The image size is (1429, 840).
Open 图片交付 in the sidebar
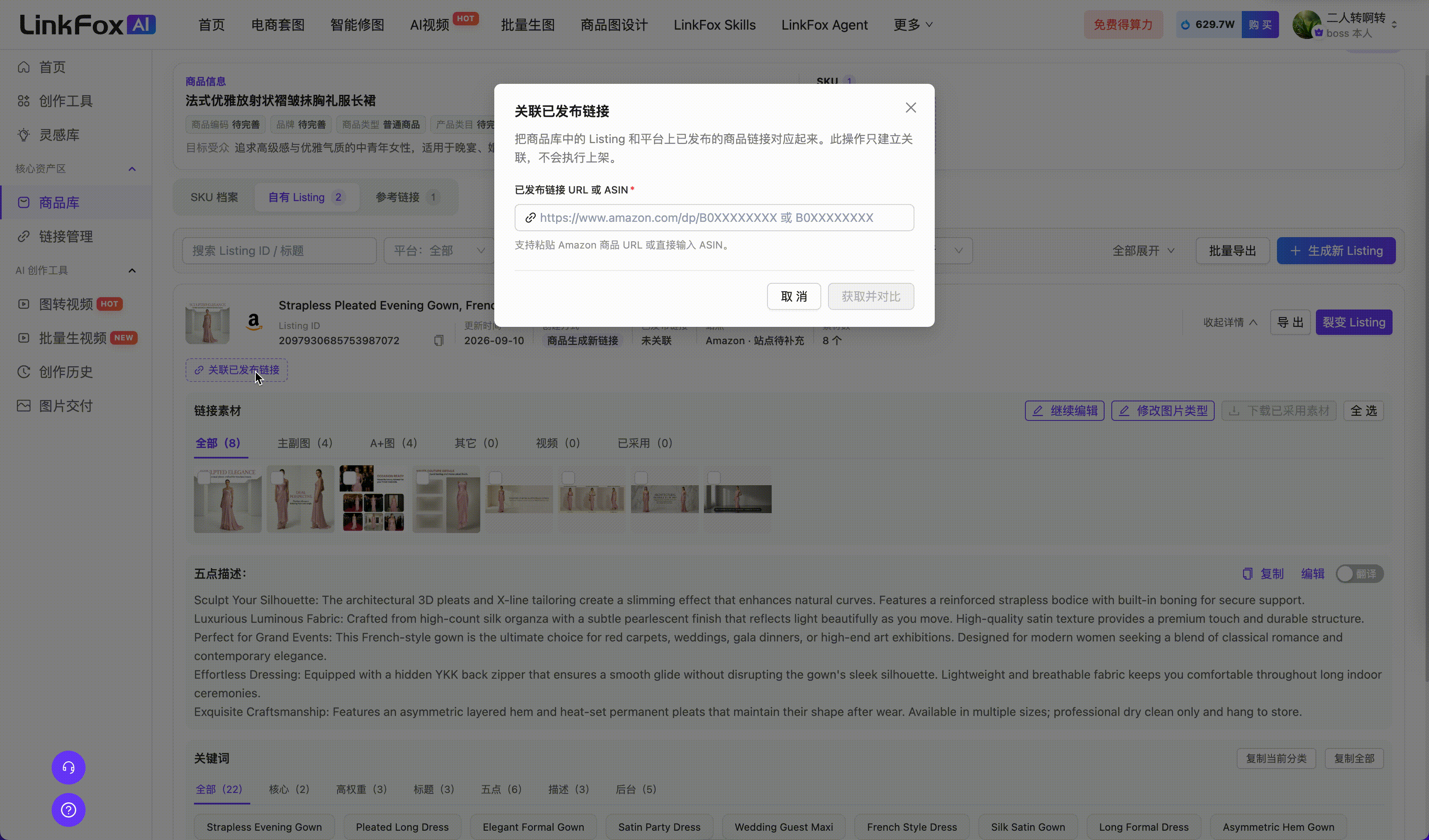click(65, 406)
